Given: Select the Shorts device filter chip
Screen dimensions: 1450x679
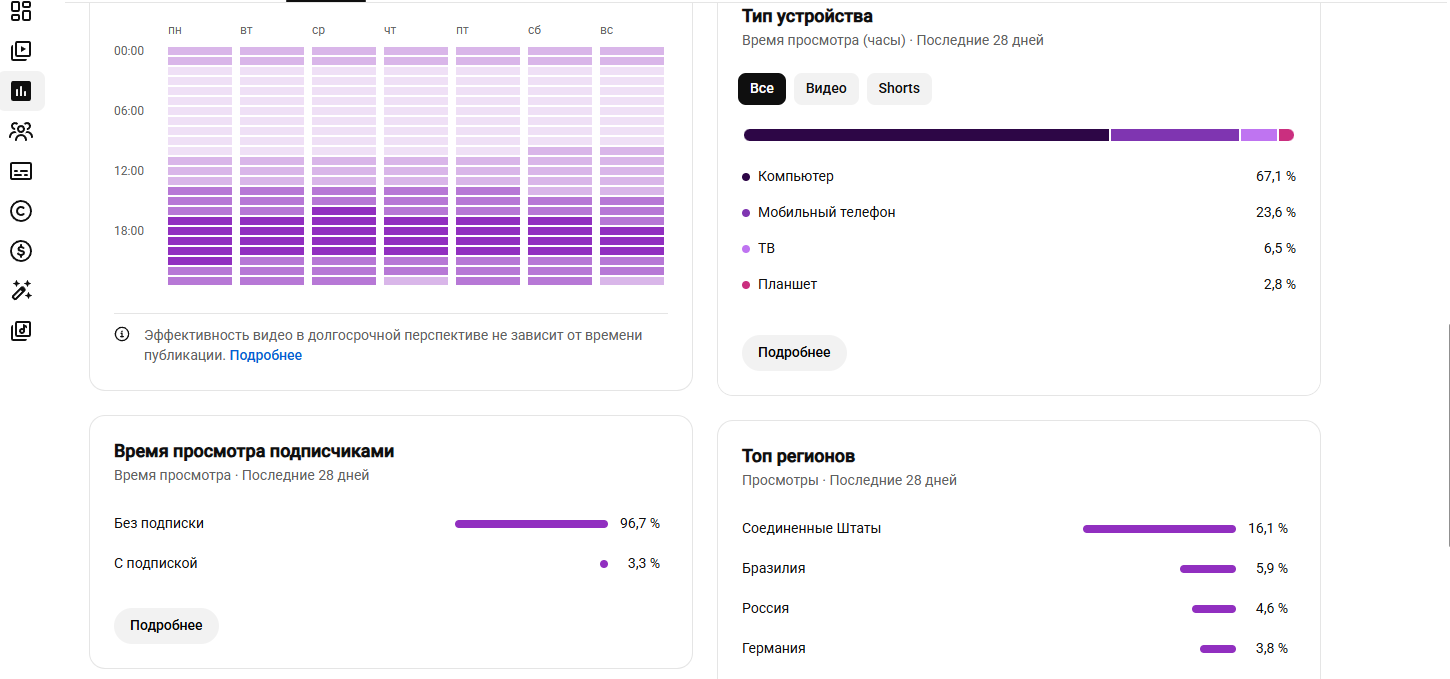Looking at the screenshot, I should (899, 88).
